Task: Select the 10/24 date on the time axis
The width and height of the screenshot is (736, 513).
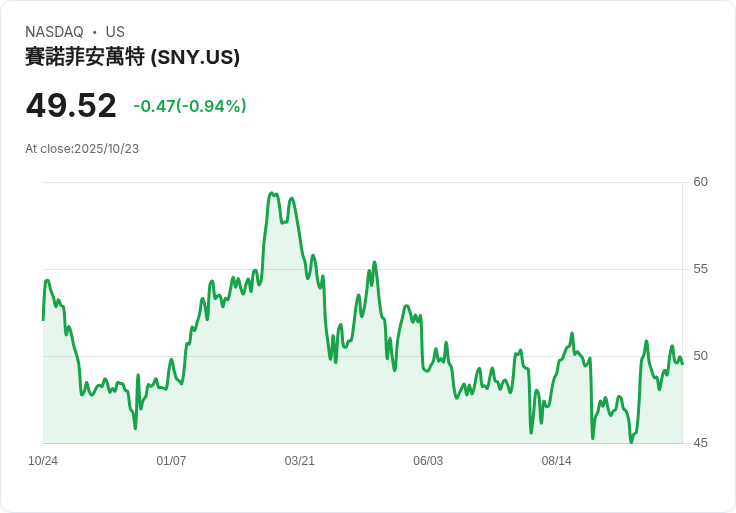Action: point(43,461)
